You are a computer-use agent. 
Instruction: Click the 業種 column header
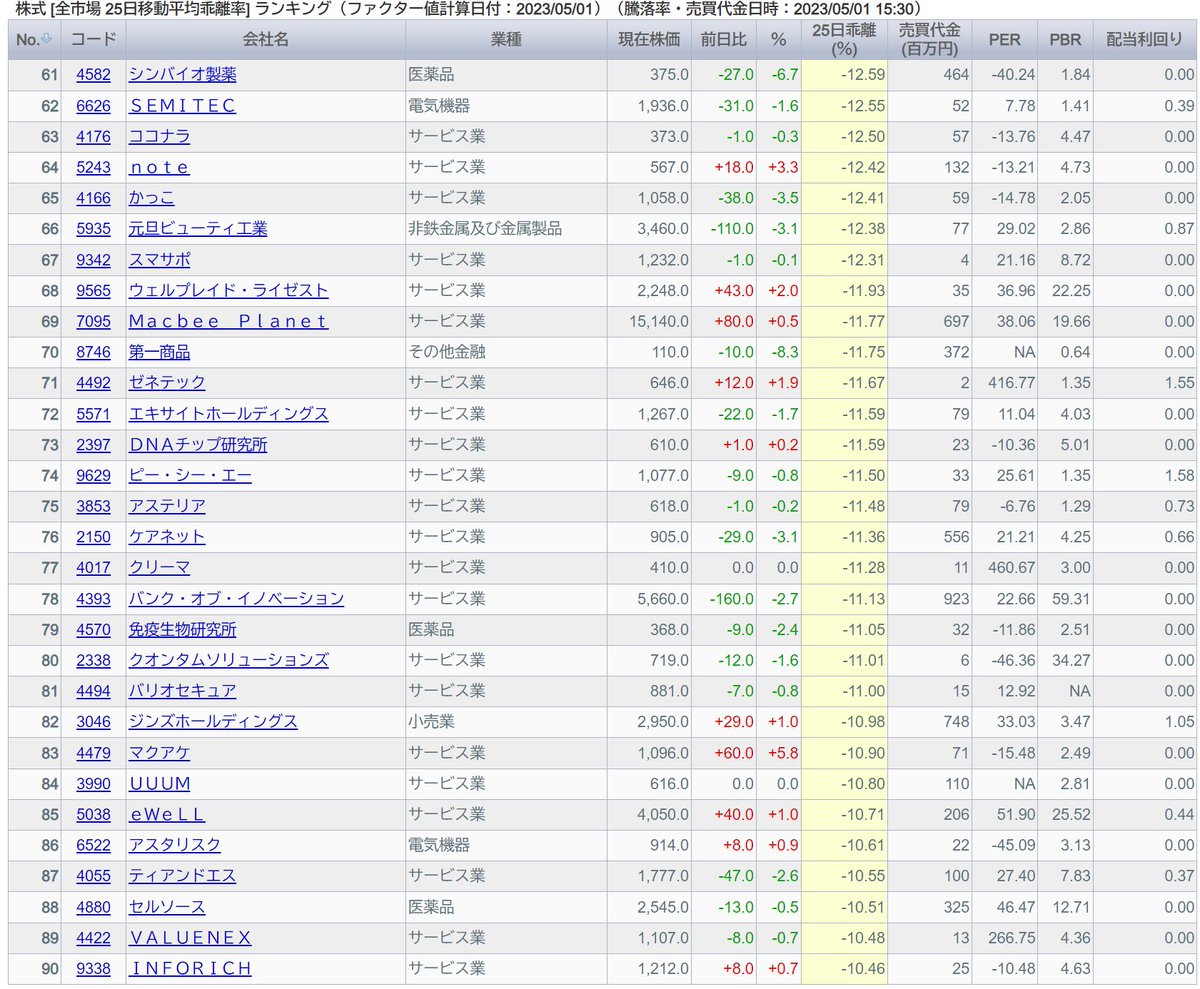[x=505, y=40]
